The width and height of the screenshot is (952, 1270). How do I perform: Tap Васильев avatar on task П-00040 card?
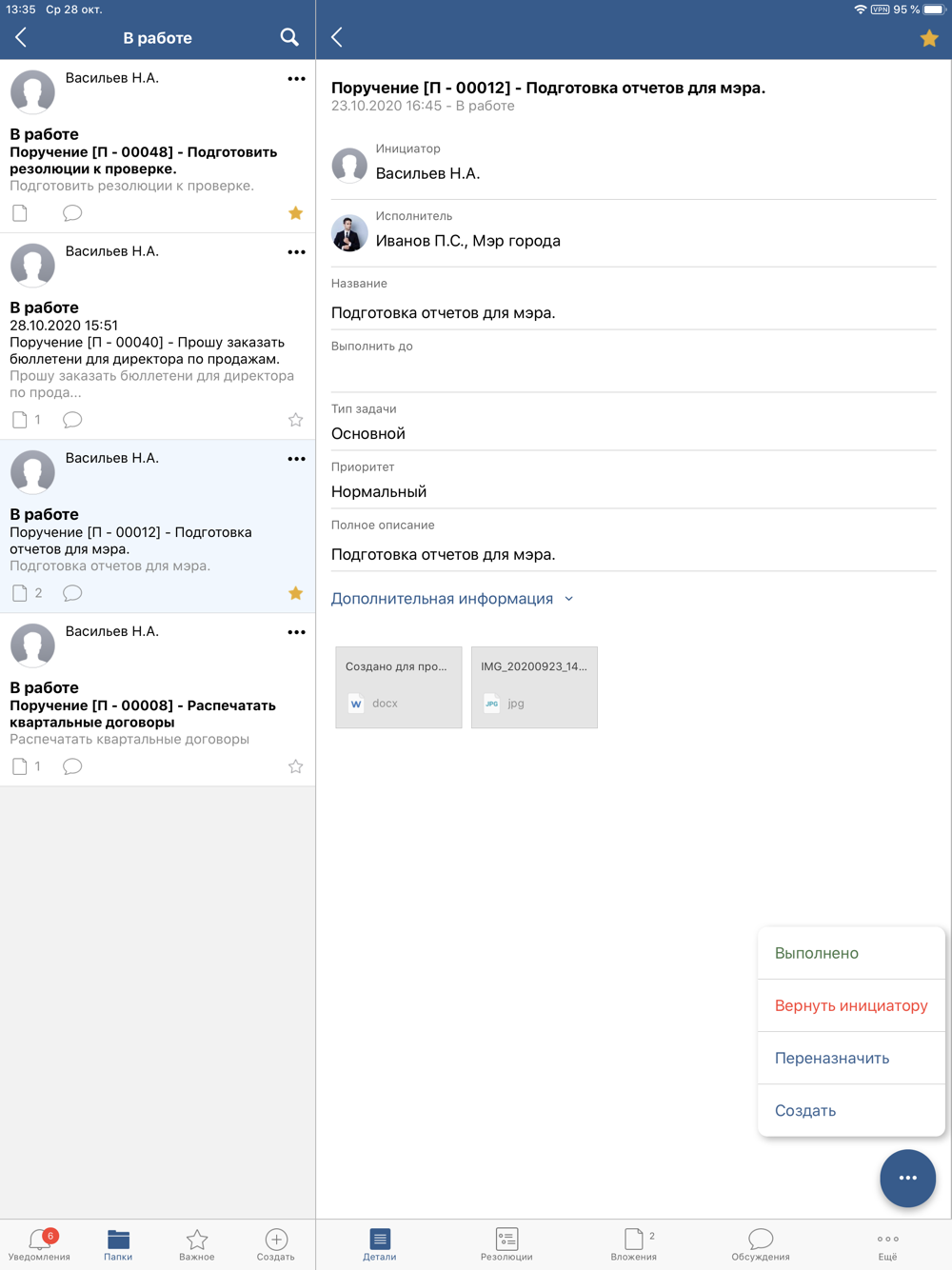click(x=32, y=265)
